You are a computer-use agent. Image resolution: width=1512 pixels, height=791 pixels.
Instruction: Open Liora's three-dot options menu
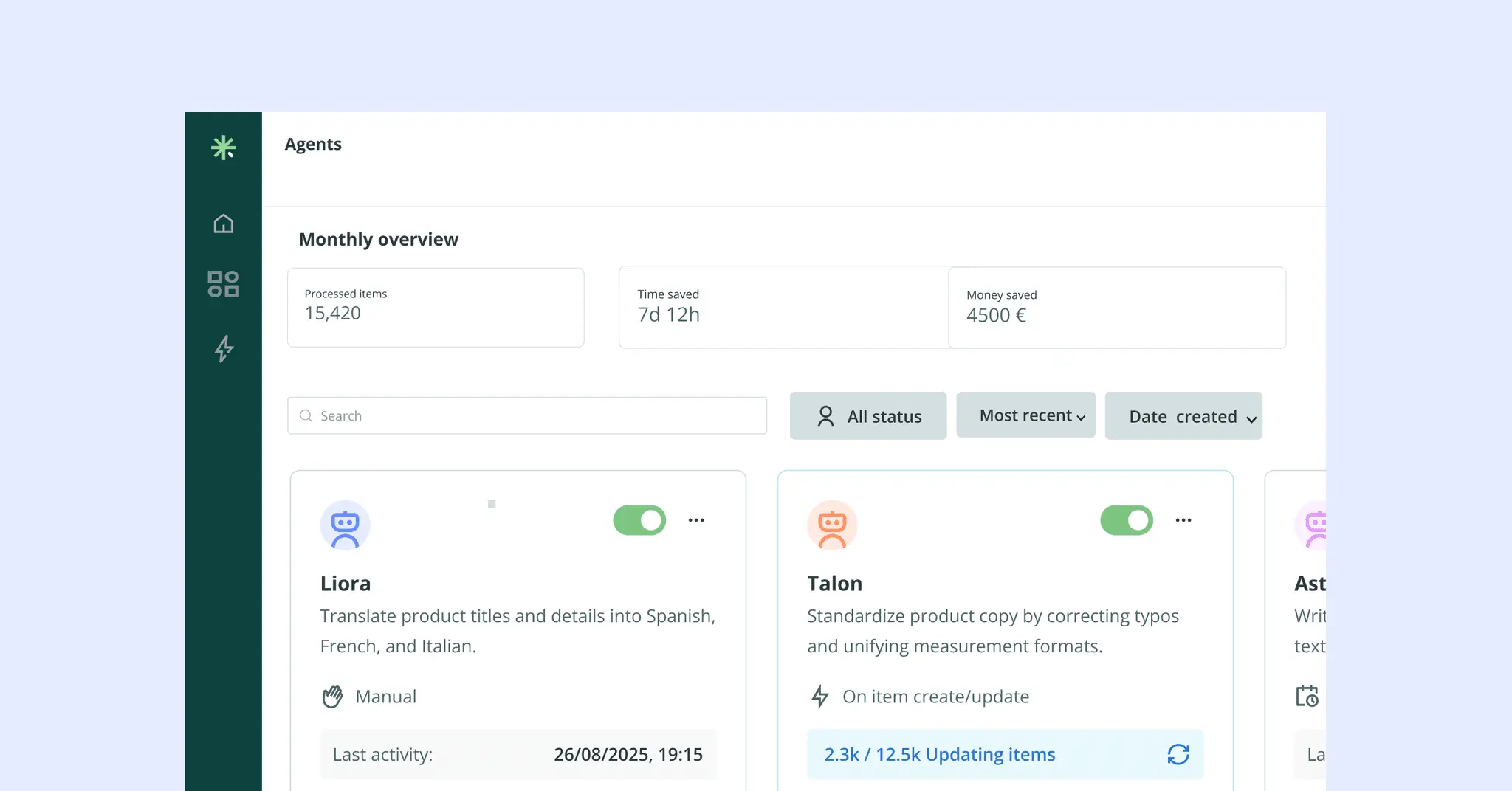pyautogui.click(x=696, y=520)
